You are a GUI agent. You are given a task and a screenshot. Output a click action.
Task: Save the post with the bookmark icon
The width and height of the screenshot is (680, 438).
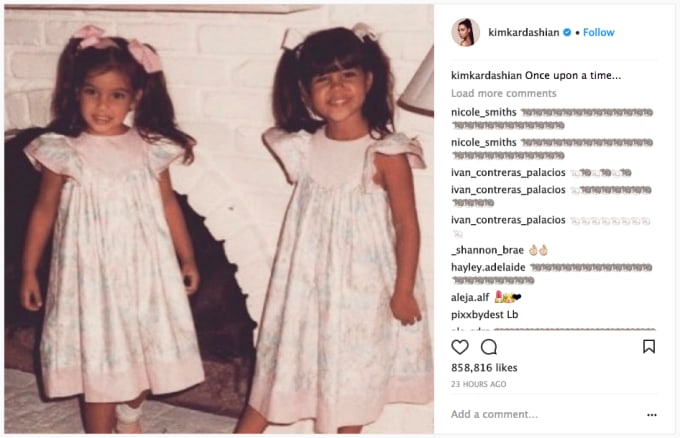pyautogui.click(x=649, y=346)
